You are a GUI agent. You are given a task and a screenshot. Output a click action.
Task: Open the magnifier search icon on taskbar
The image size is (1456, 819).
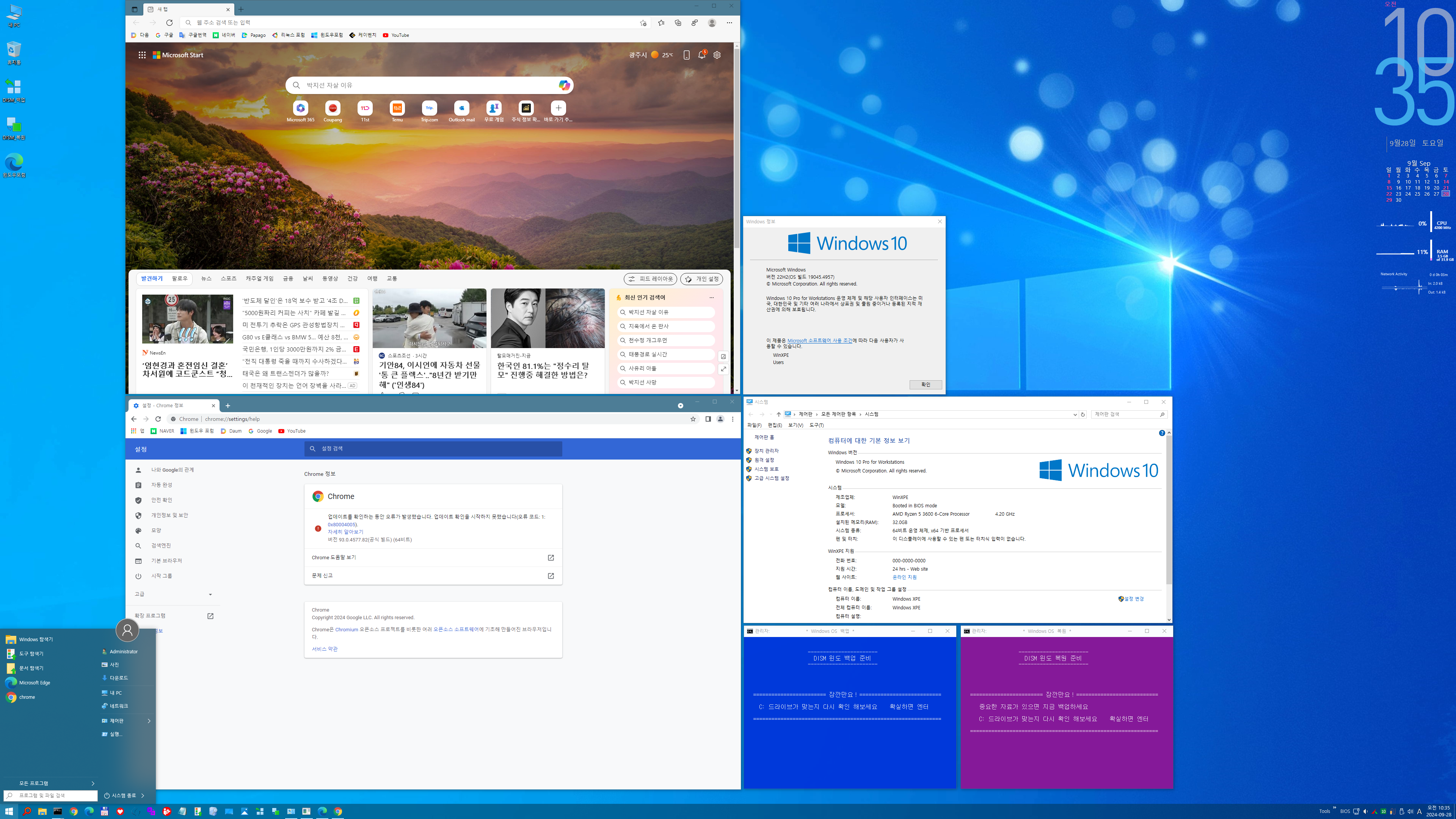tap(27, 811)
